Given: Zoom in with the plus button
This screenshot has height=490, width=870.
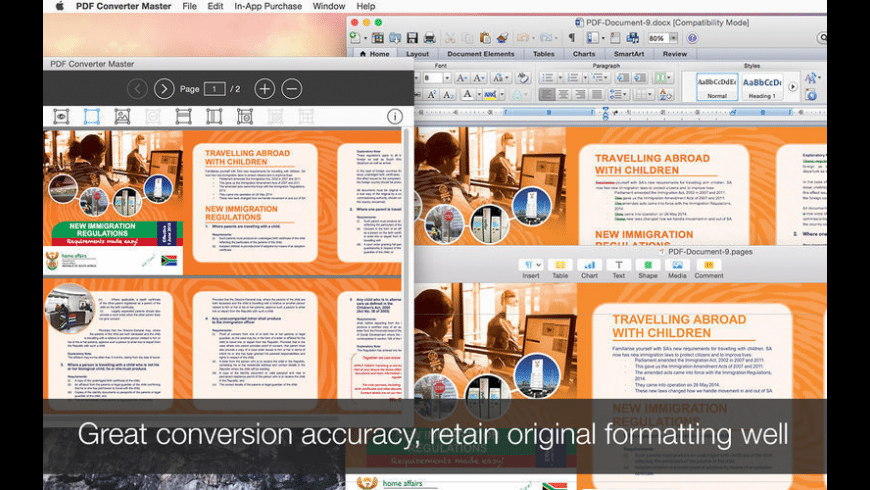Looking at the screenshot, I should coord(265,89).
